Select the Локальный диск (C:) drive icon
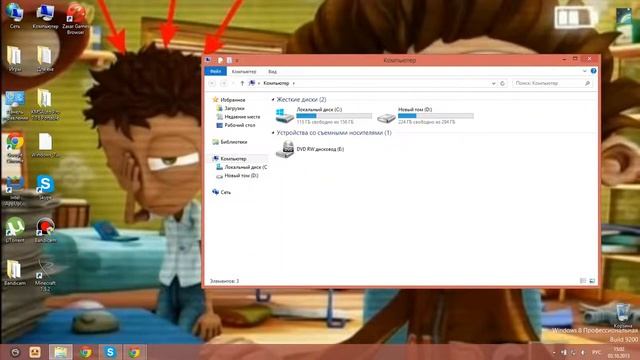Viewport: 640px width, 360px height. pos(284,116)
